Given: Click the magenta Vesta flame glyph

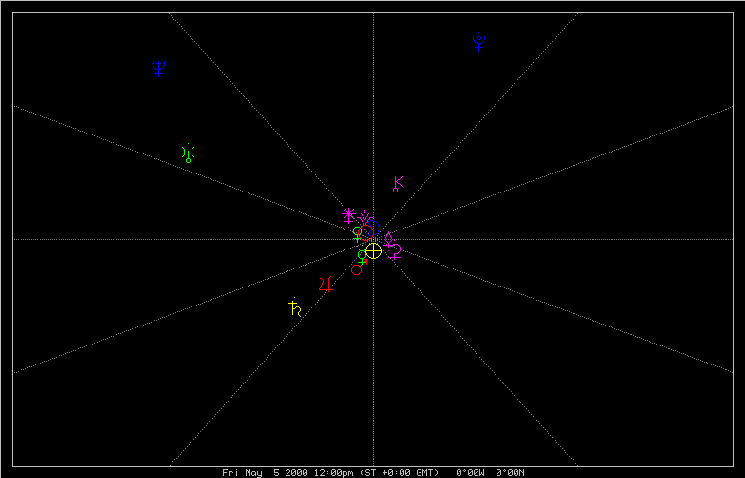Looking at the screenshot, I should pos(365,218).
